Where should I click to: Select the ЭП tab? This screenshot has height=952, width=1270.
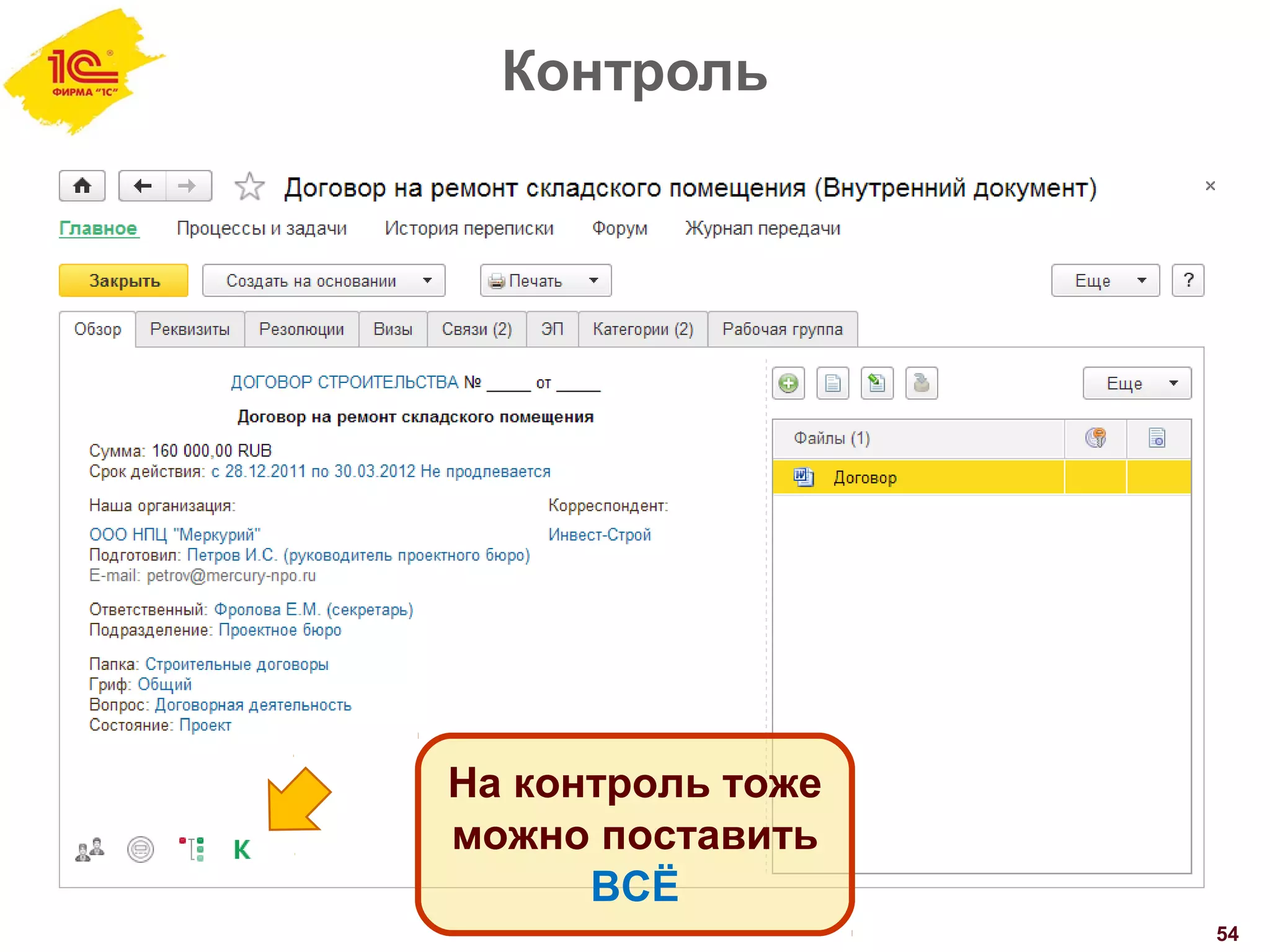point(553,329)
